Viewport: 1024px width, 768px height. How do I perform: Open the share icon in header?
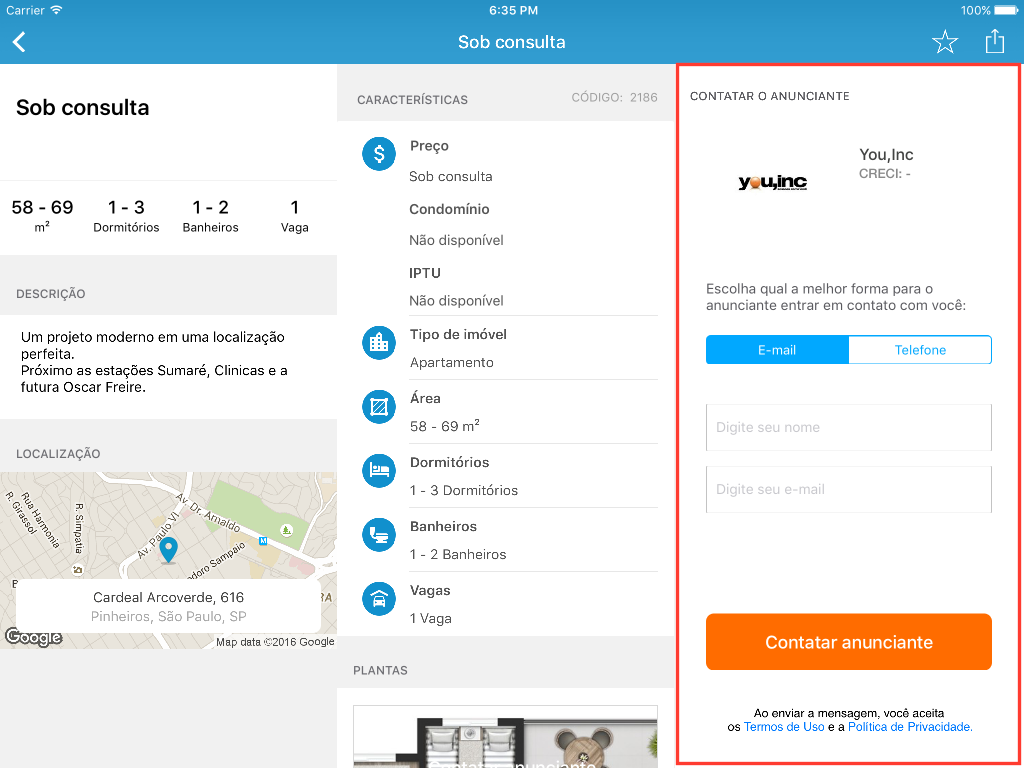click(x=995, y=41)
